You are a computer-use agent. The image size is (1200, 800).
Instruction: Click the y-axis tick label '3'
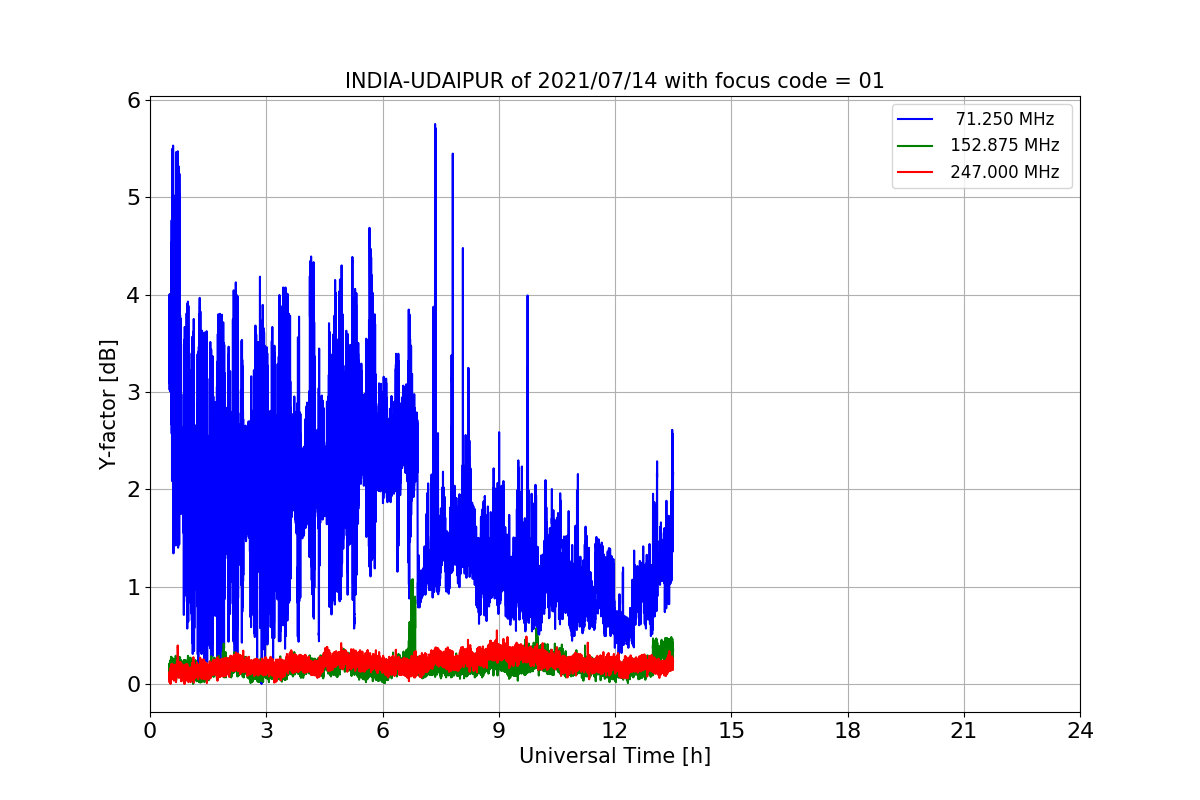click(x=133, y=392)
